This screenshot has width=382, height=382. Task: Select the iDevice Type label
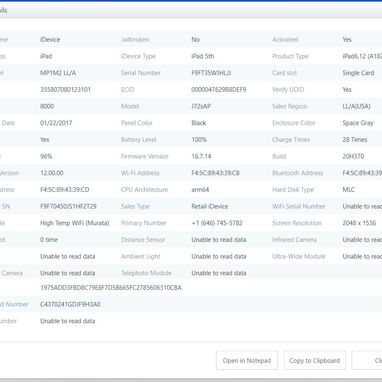click(x=138, y=56)
